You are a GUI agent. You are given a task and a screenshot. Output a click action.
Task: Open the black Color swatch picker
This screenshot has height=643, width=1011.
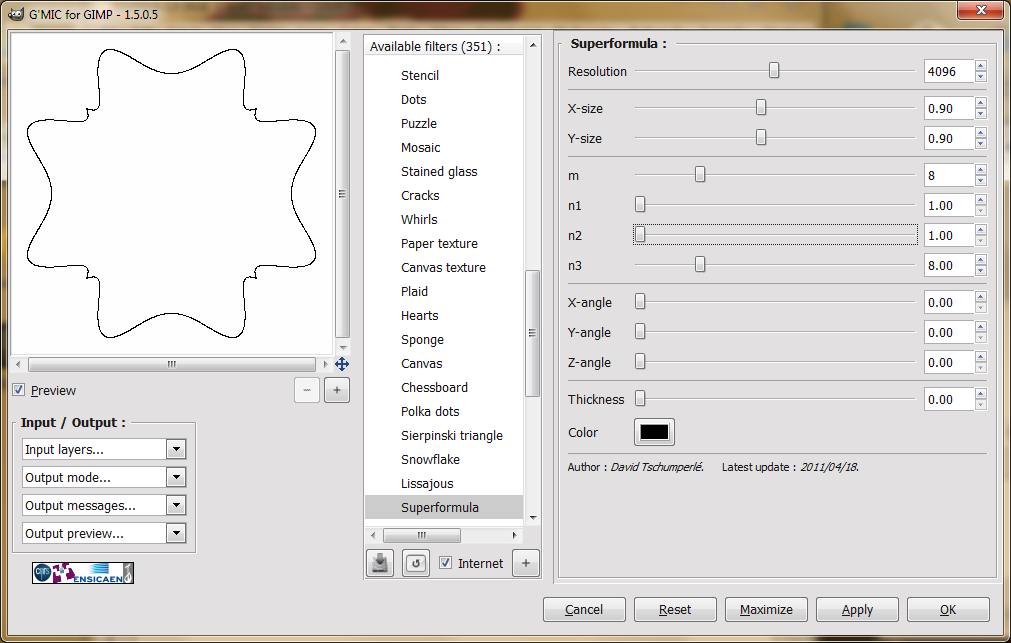pos(654,432)
